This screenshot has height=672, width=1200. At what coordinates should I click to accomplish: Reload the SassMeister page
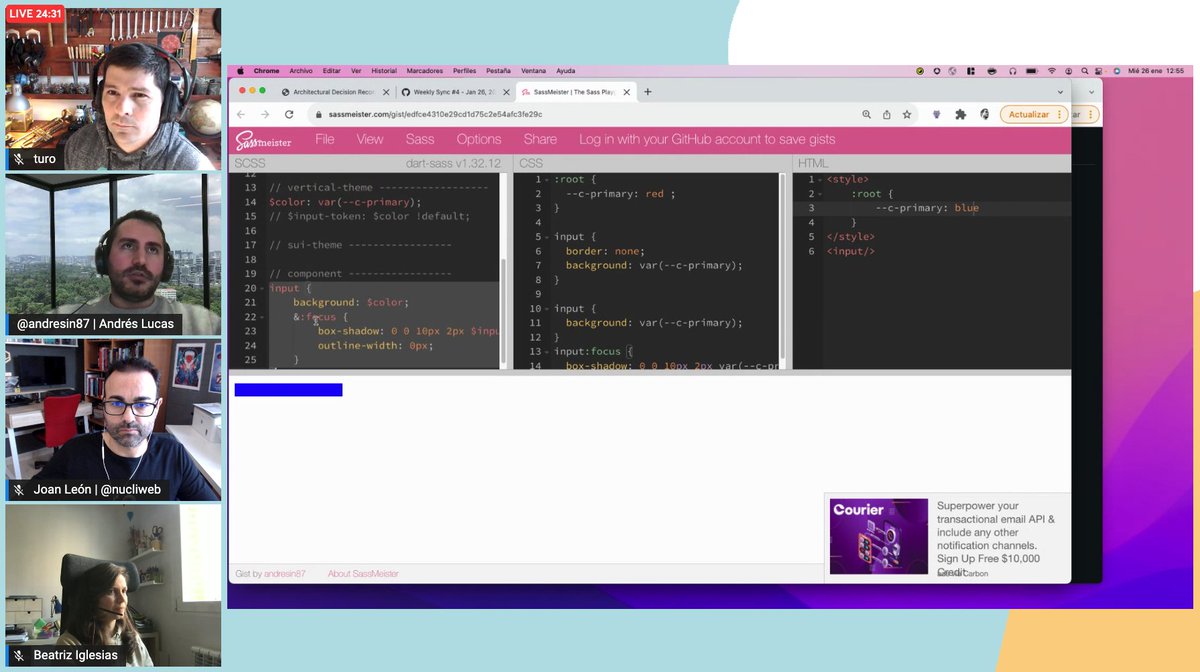[288, 114]
